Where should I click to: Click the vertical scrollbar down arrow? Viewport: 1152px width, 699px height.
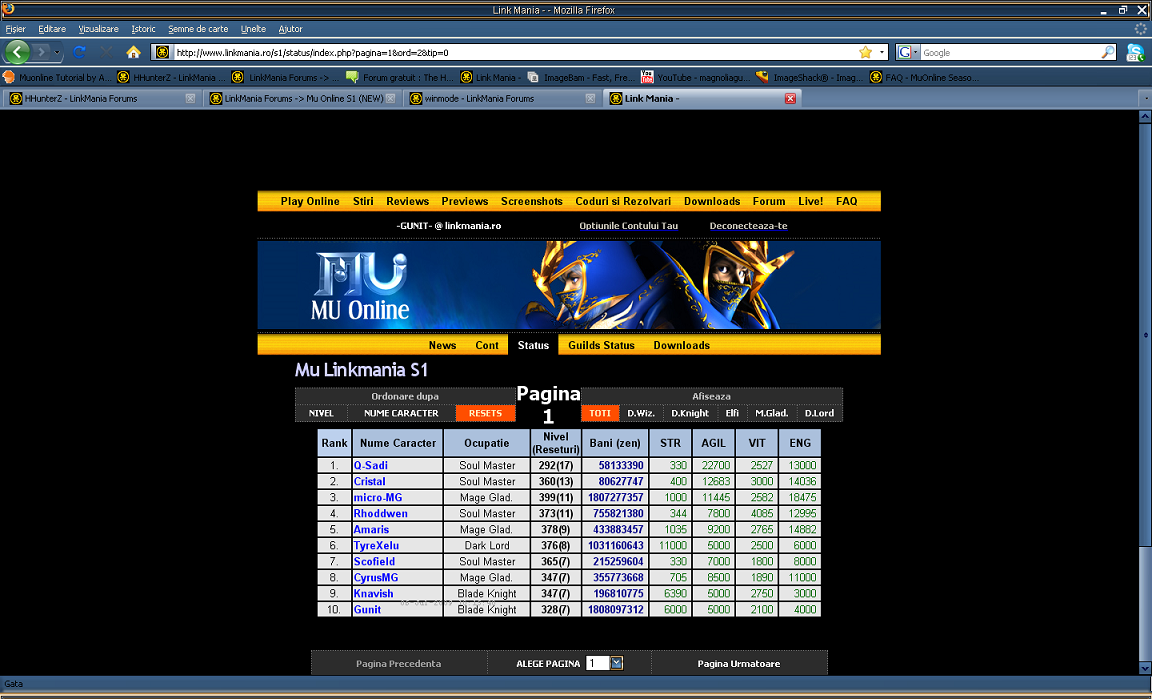pyautogui.click(x=1145, y=667)
